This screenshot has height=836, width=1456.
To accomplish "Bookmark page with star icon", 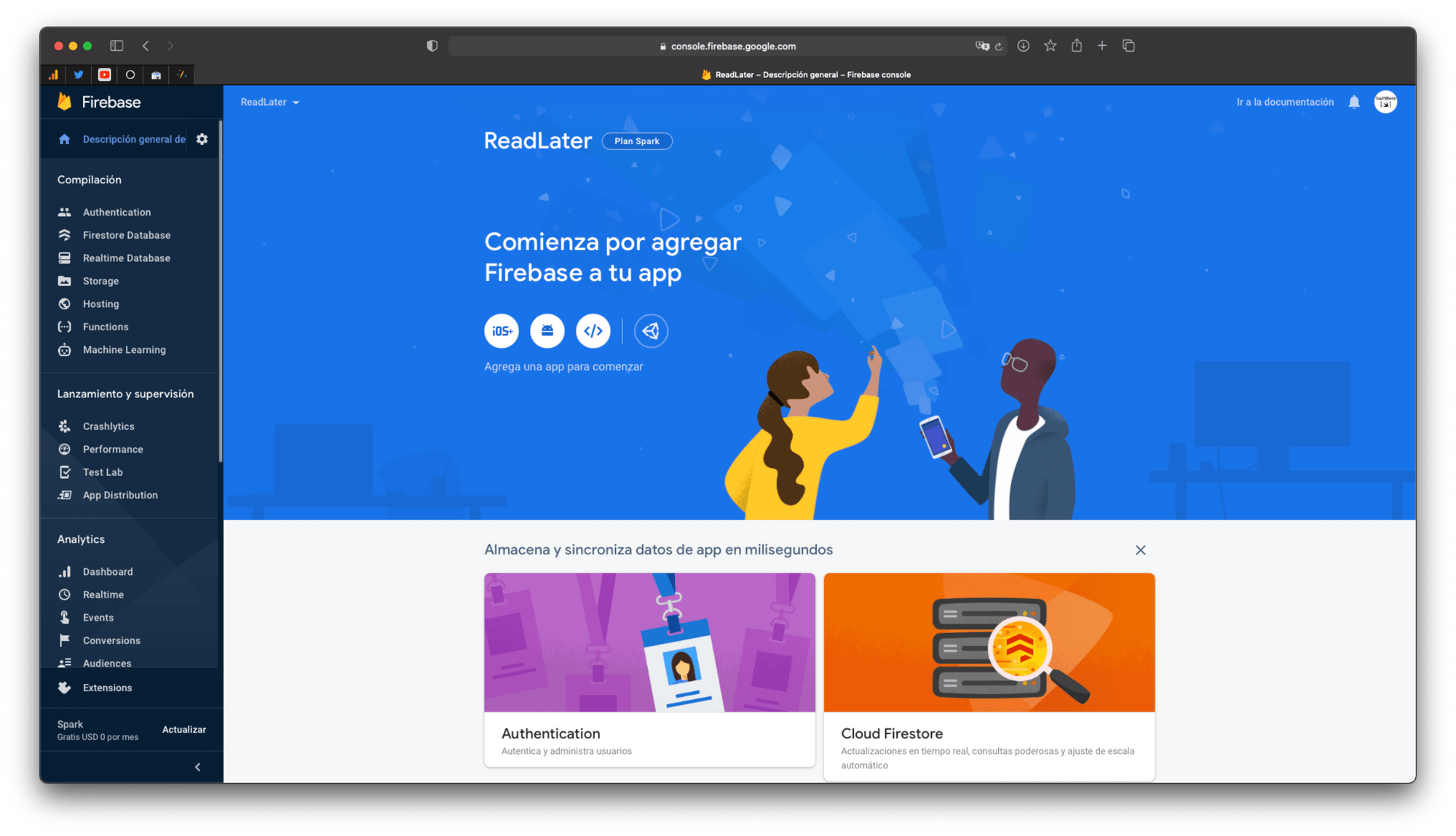I will coord(1050,46).
